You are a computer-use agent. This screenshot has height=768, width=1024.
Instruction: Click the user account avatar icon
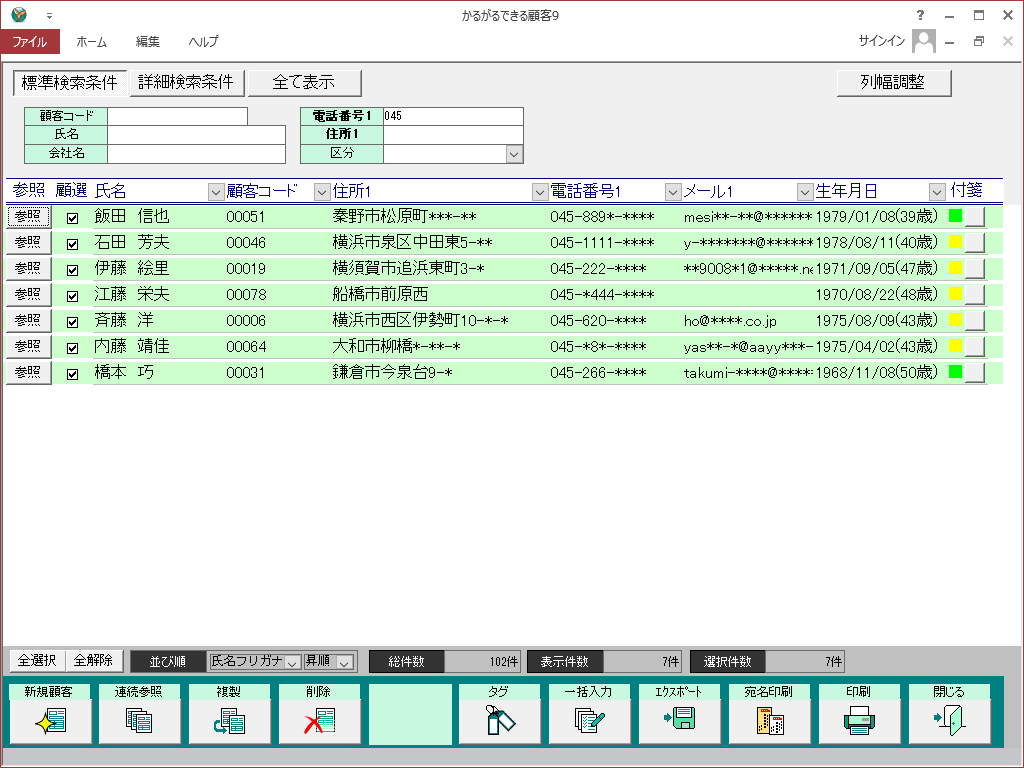[923, 41]
